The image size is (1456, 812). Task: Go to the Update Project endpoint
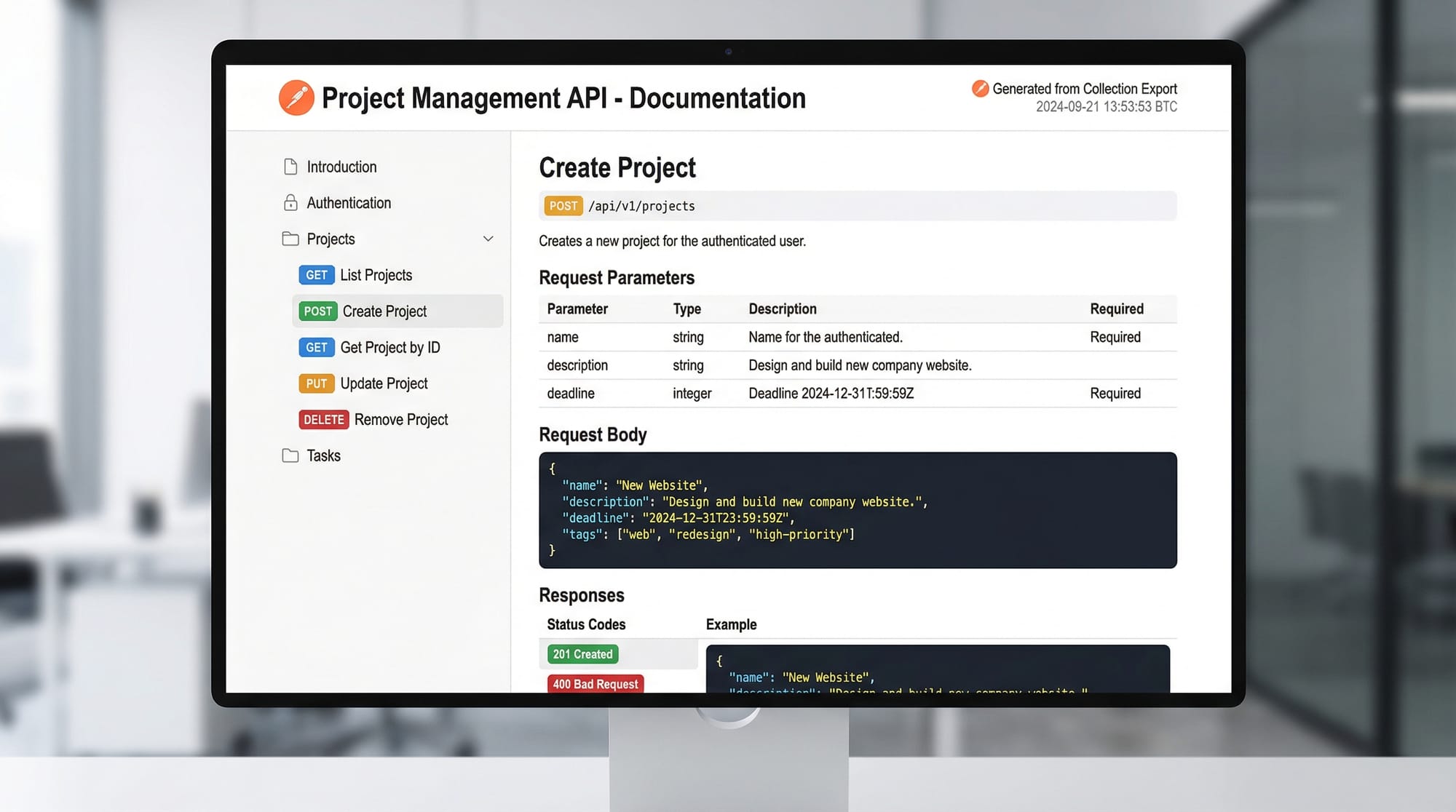384,383
